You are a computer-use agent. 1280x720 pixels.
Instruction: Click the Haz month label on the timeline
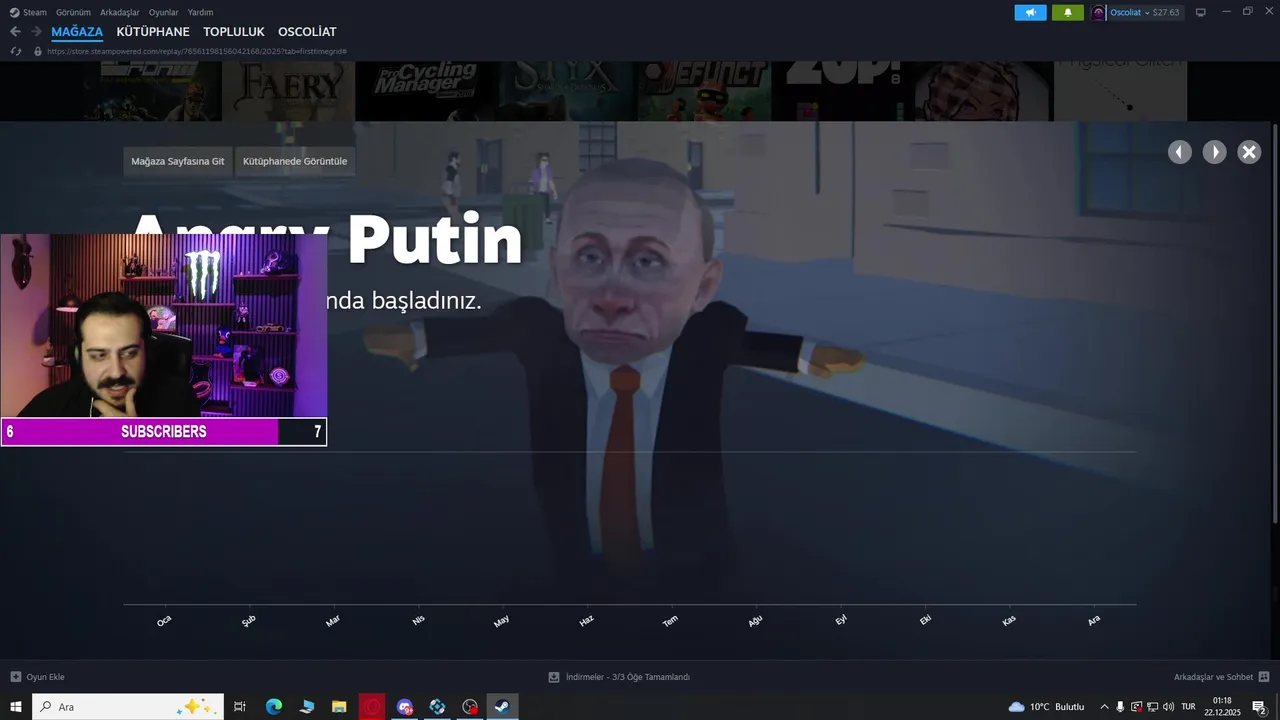[x=586, y=621]
